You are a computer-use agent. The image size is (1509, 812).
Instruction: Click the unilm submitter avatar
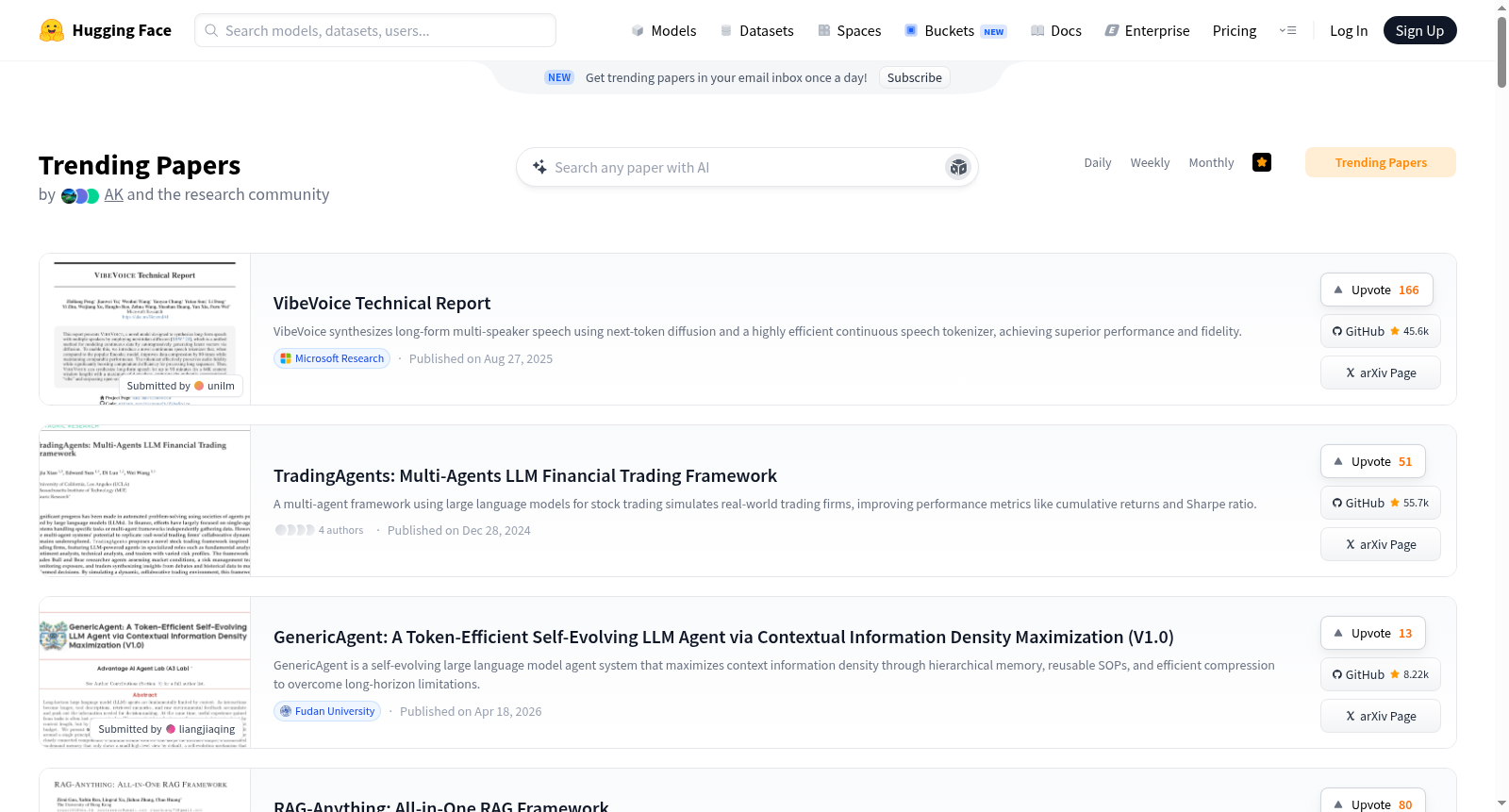tap(199, 386)
